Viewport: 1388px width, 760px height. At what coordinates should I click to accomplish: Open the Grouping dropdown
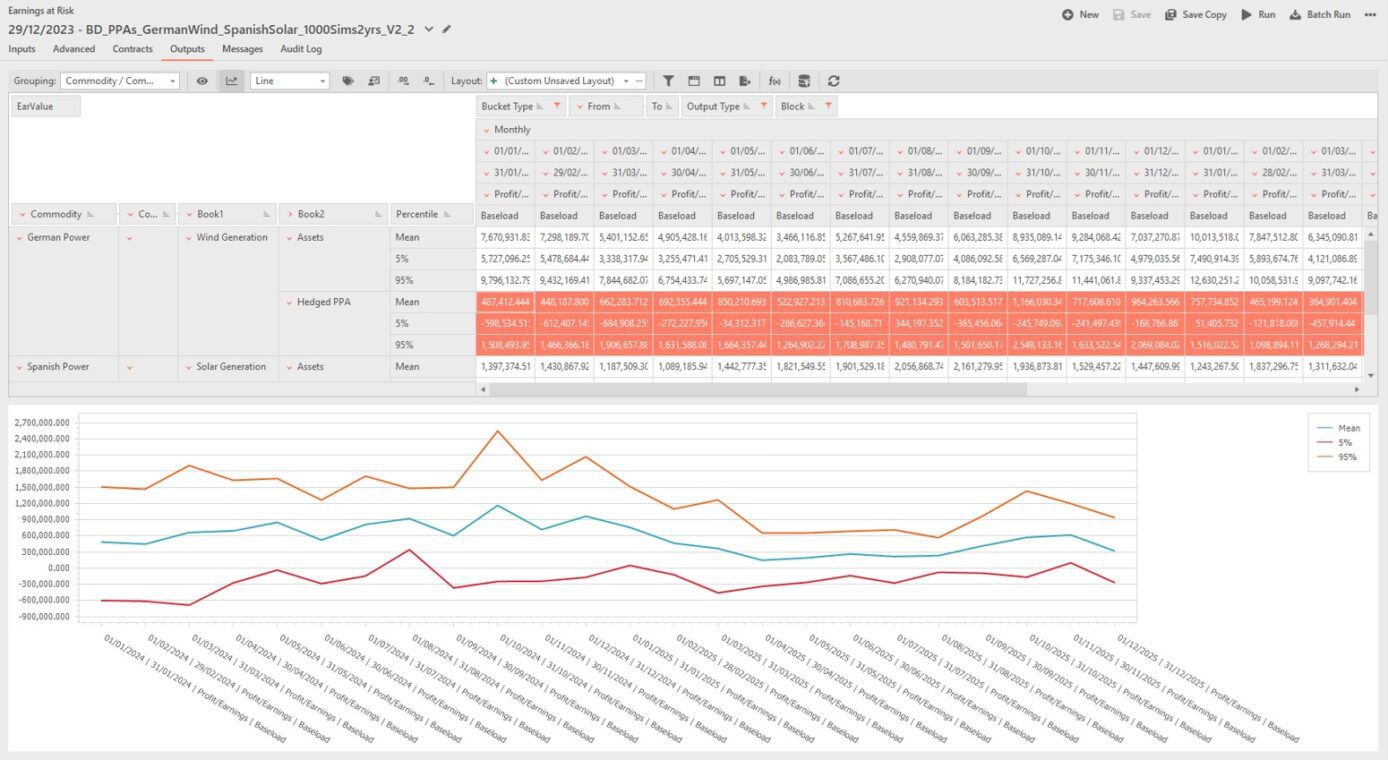120,81
